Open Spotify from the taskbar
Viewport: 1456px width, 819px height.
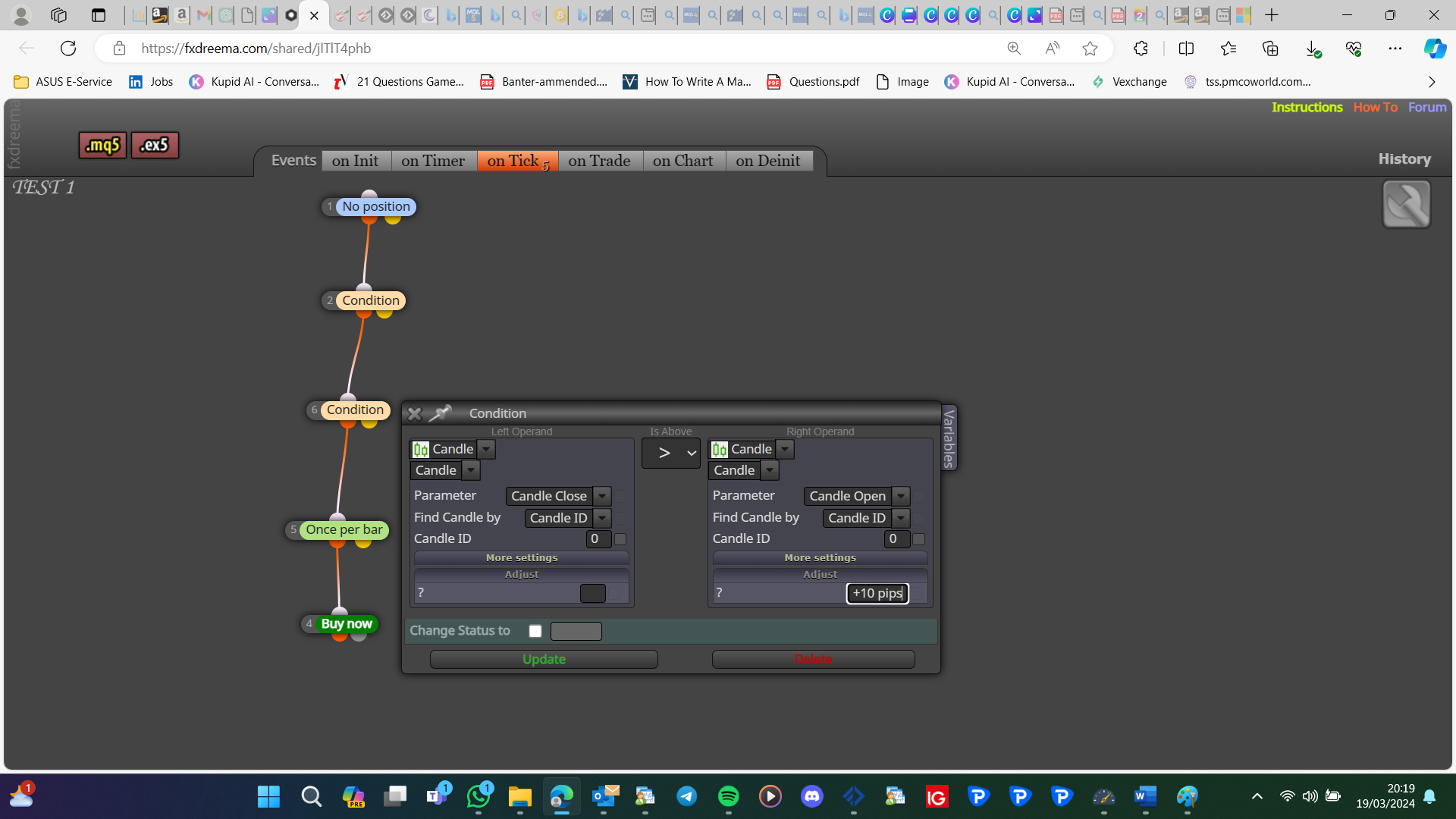(728, 796)
